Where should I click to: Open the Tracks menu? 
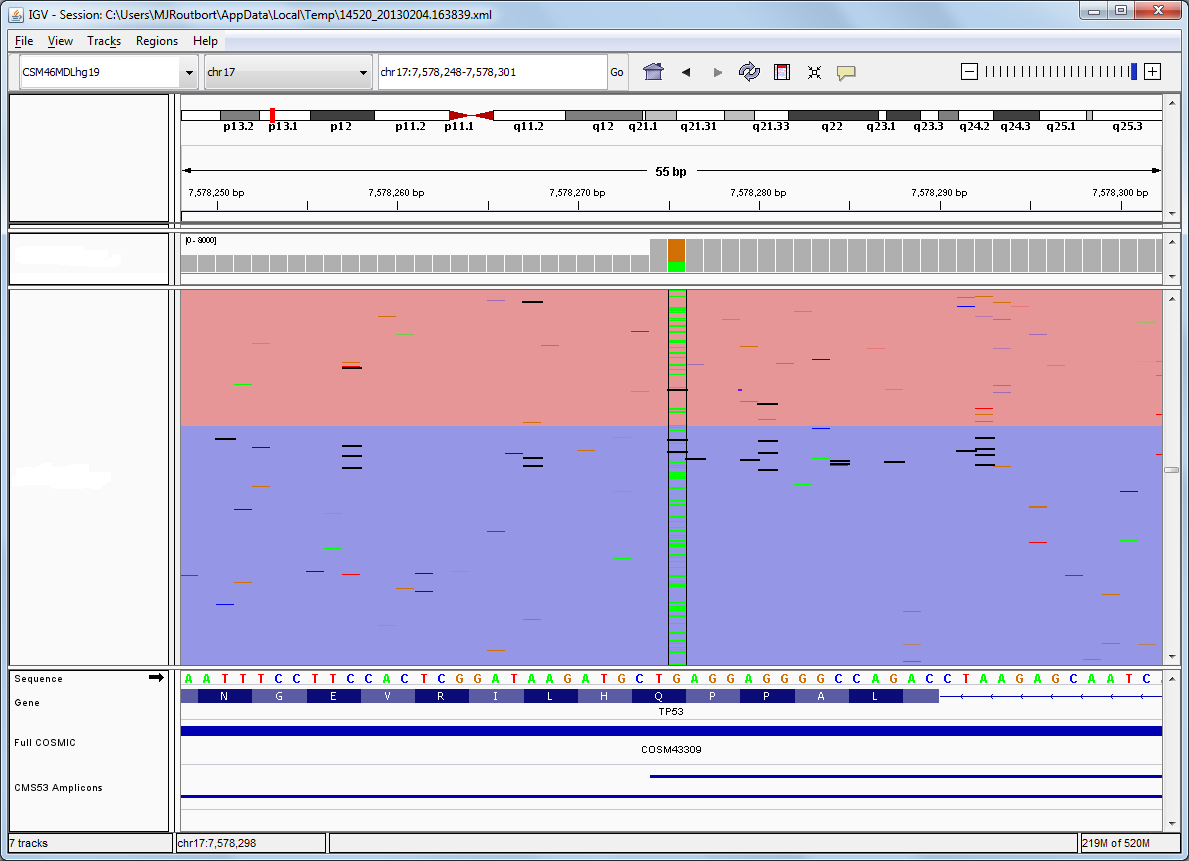[104, 41]
